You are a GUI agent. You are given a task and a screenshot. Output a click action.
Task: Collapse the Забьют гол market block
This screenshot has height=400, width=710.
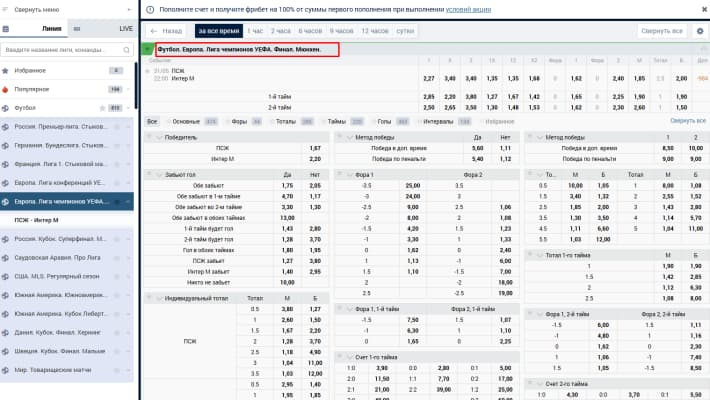(159, 174)
